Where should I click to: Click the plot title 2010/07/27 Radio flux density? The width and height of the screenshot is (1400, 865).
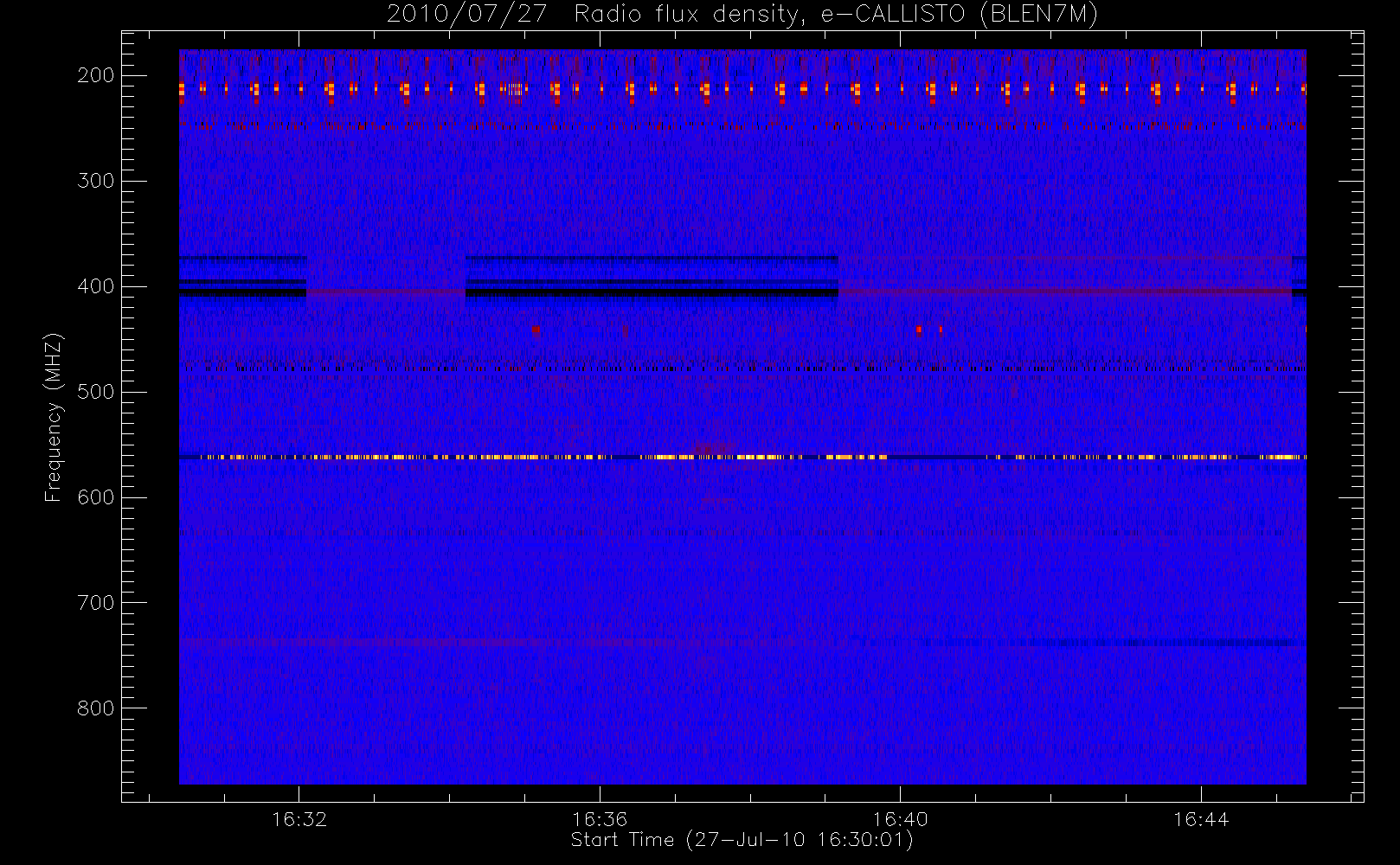pyautogui.click(x=742, y=14)
